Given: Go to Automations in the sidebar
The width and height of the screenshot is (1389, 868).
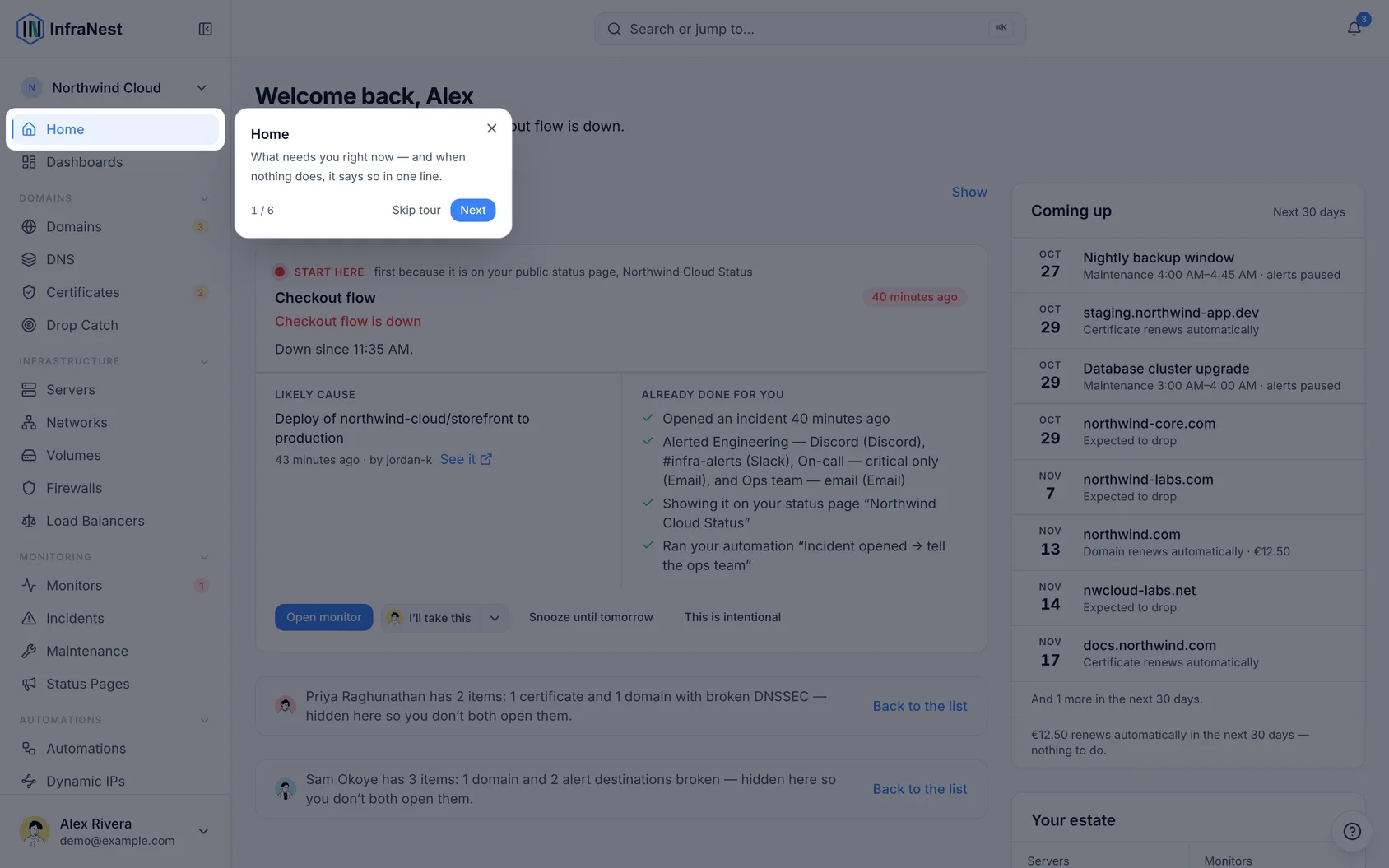Looking at the screenshot, I should click(x=115, y=748).
